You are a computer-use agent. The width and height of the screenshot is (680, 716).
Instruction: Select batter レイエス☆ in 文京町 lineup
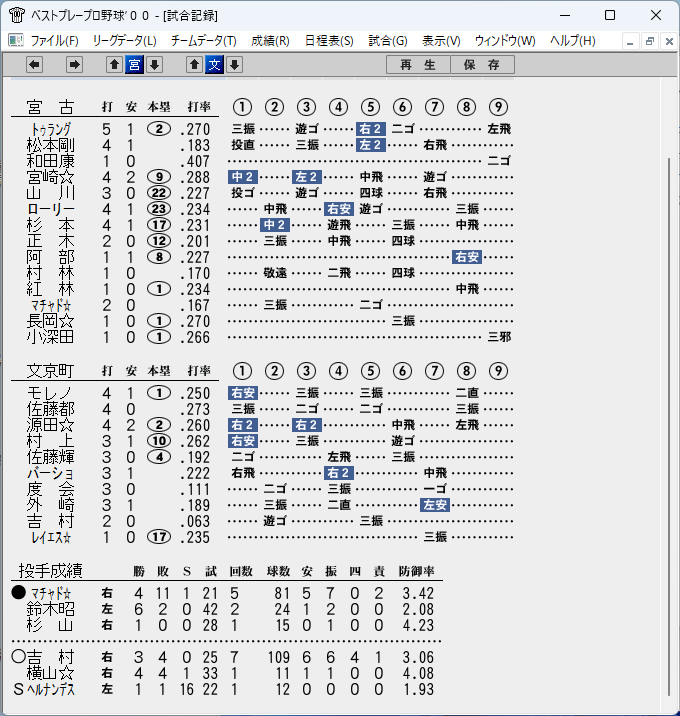[x=51, y=537]
